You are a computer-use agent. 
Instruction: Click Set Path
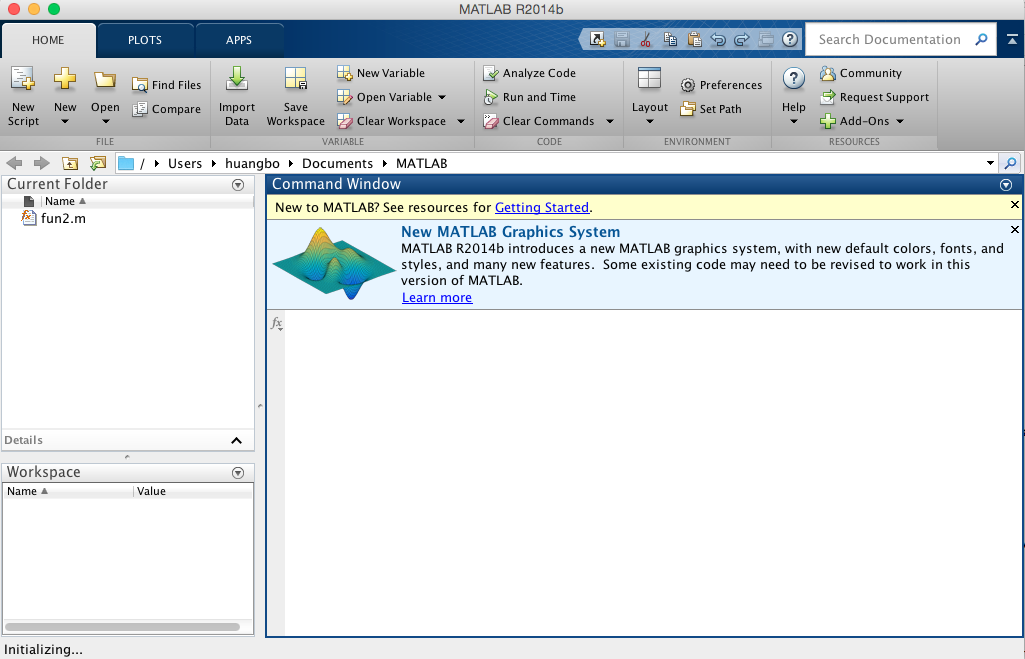[711, 109]
